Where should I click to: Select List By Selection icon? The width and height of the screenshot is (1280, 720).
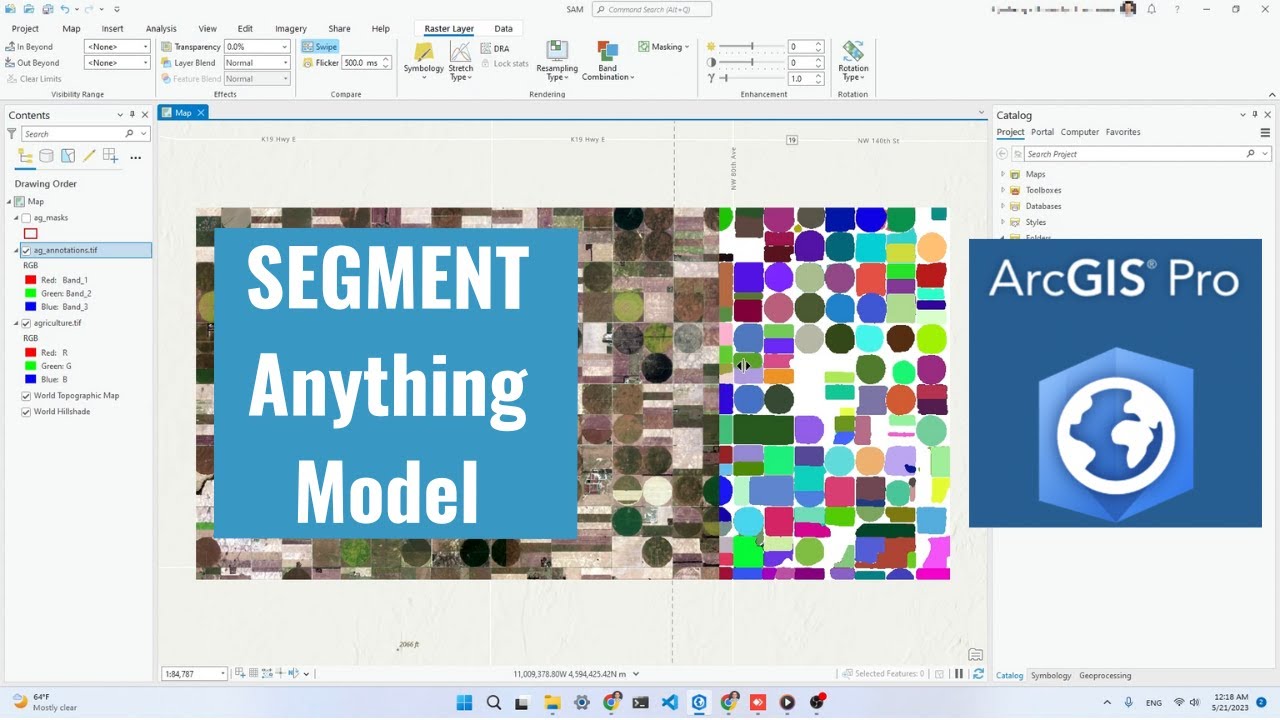point(68,156)
